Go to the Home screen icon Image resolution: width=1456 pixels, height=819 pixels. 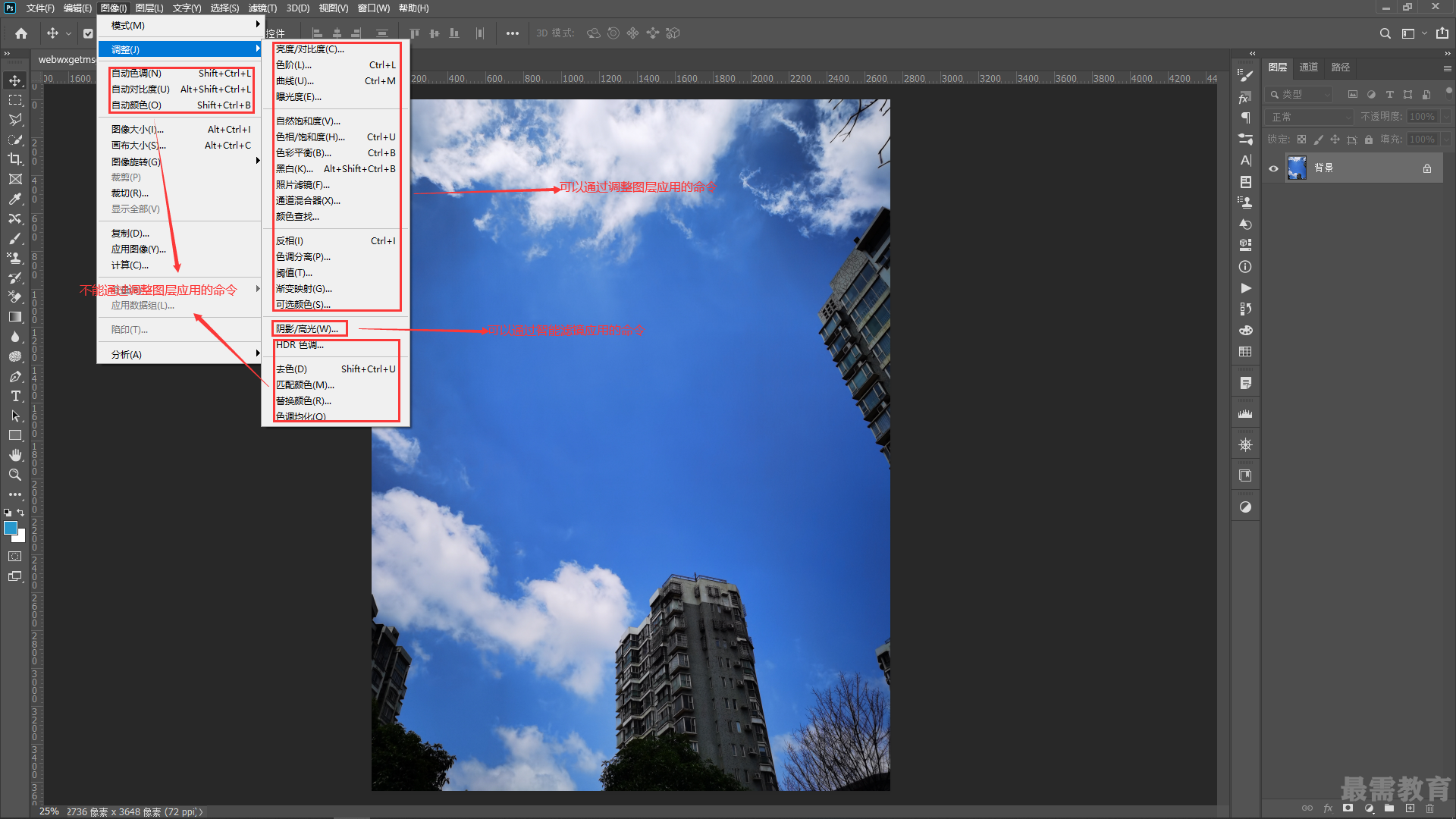click(21, 33)
